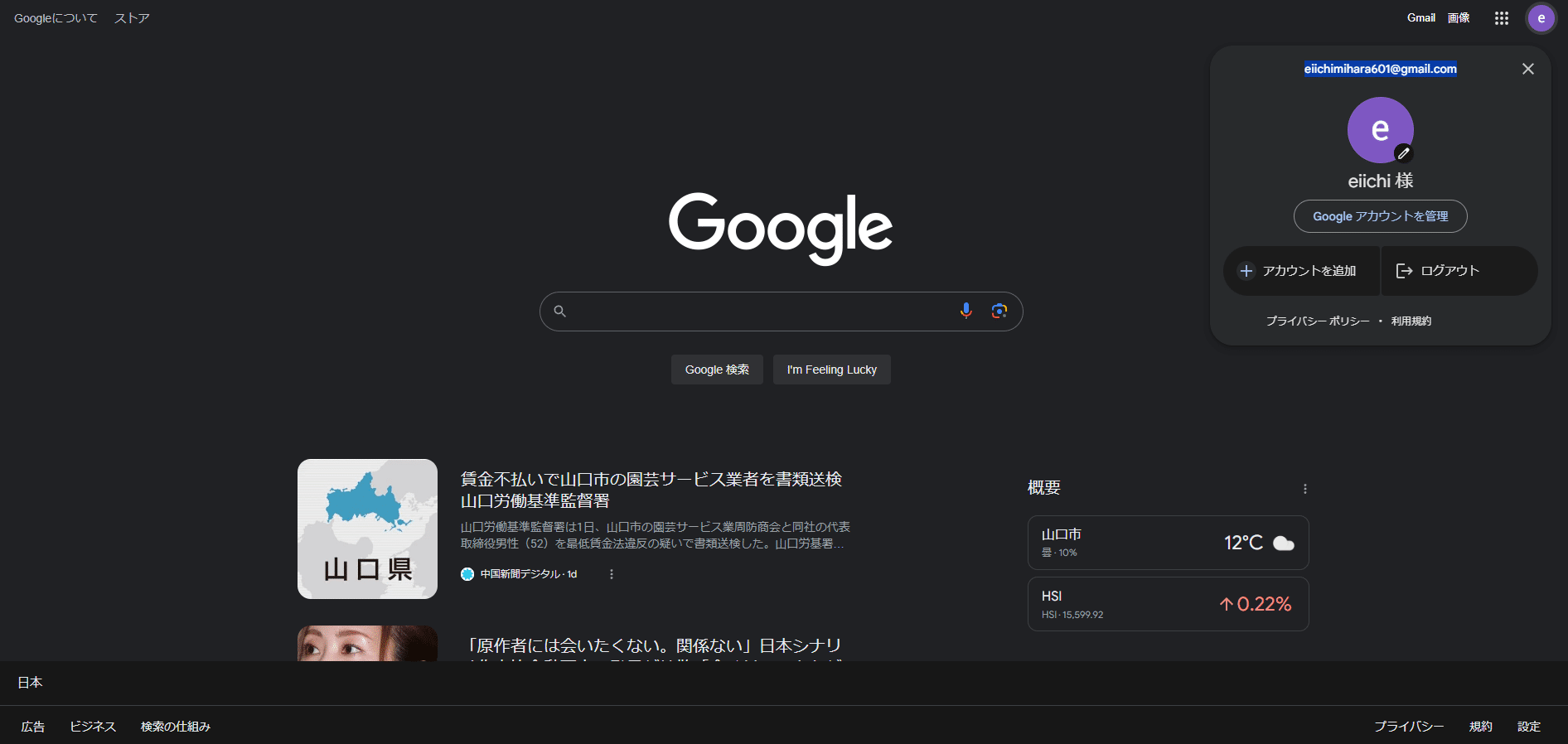This screenshot has width=1568, height=744.
Task: Open the HSI stock index card
Action: [x=1169, y=604]
